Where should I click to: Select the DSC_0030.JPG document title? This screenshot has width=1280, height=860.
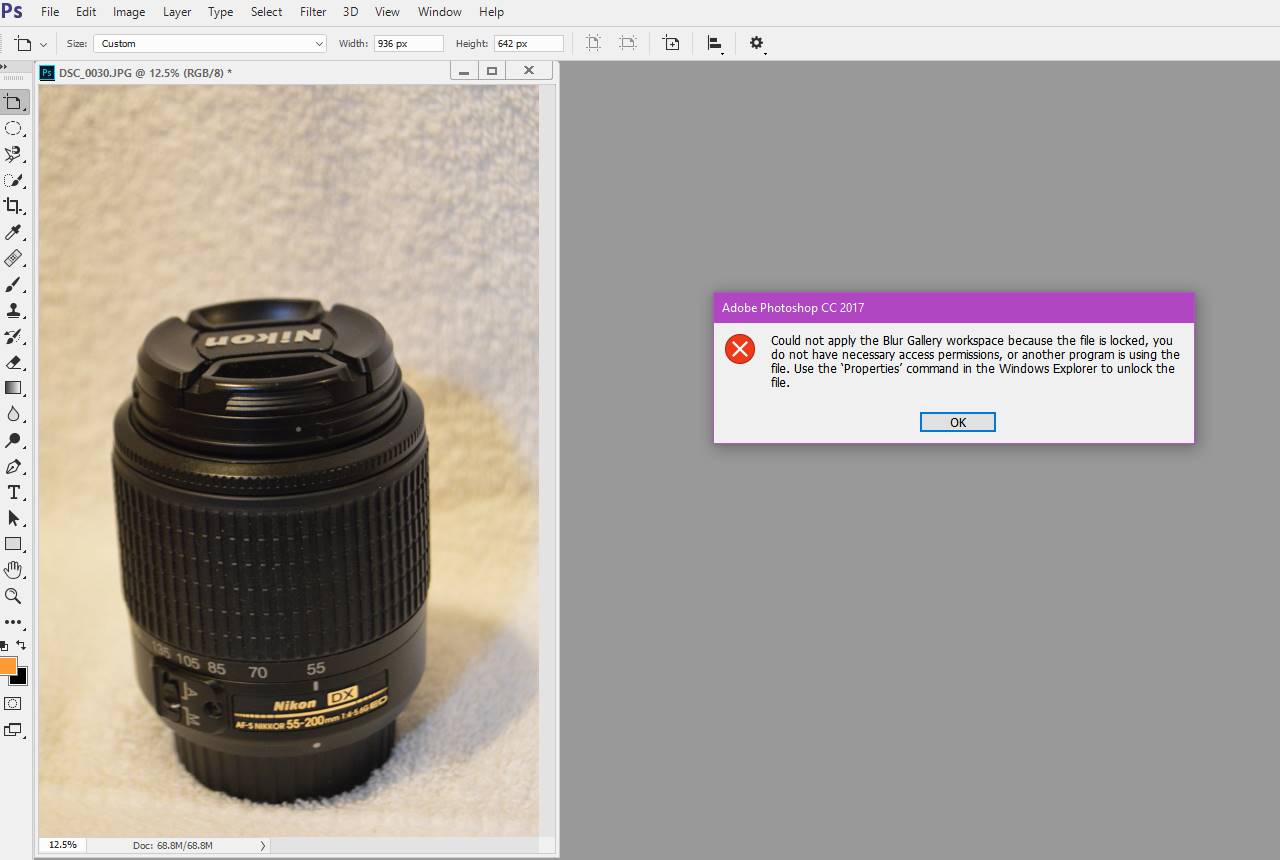[x=145, y=72]
